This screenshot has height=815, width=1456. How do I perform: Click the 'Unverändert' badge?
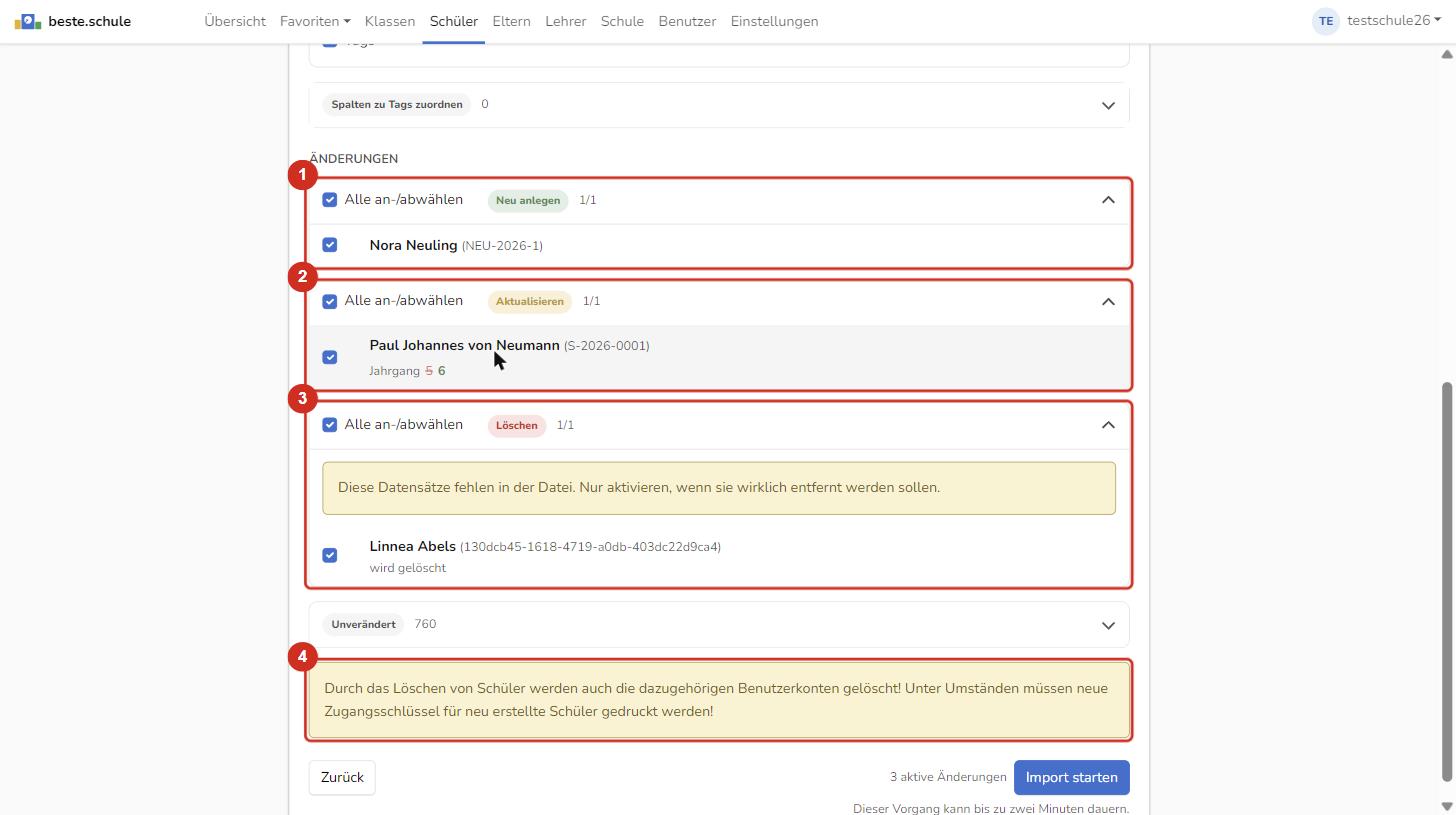pyautogui.click(x=363, y=624)
